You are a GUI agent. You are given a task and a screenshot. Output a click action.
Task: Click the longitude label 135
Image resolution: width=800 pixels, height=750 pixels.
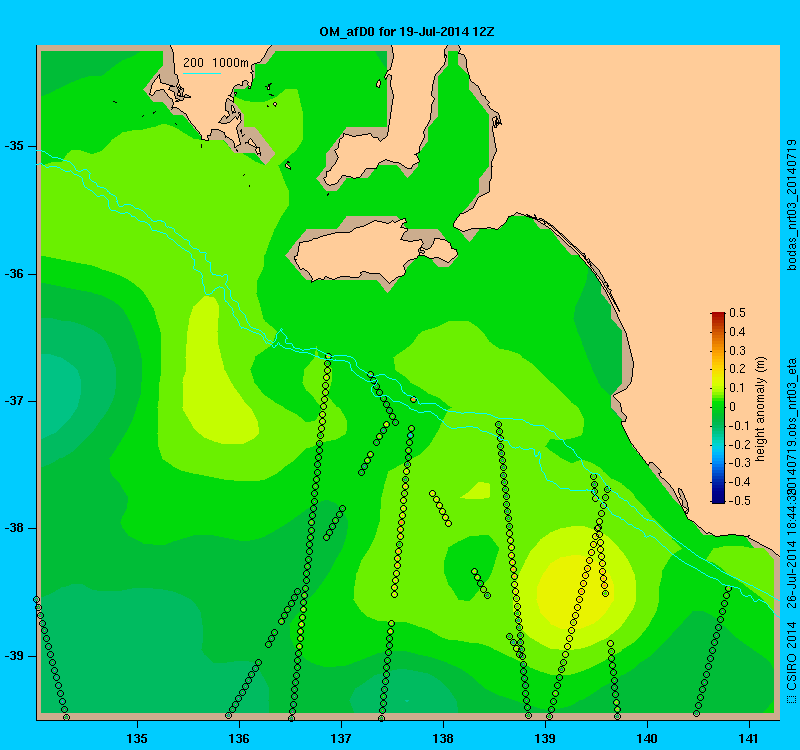coord(137,739)
